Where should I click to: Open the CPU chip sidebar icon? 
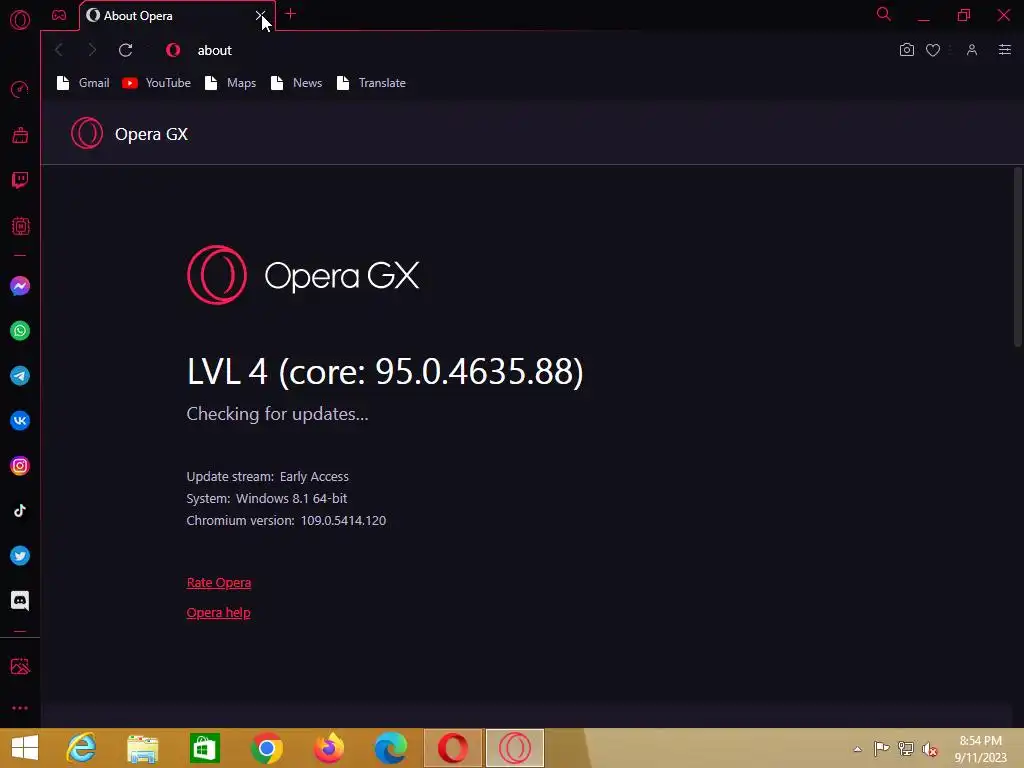click(x=20, y=226)
